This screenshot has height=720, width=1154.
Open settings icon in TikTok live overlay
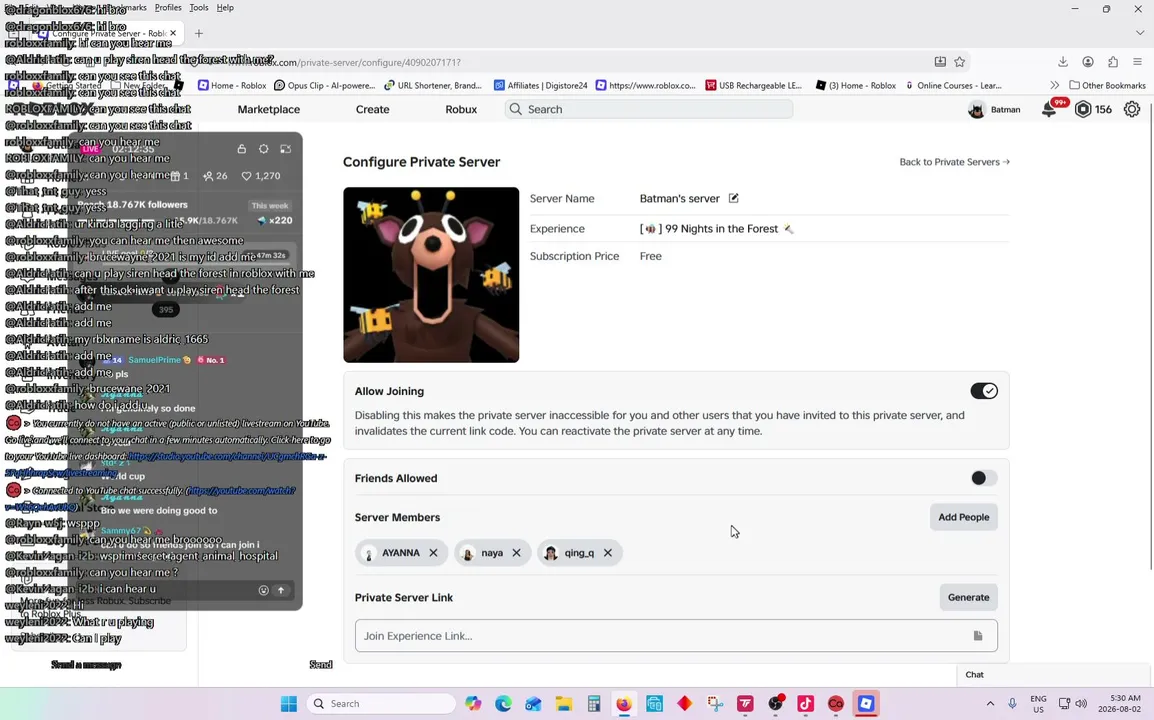[263, 149]
